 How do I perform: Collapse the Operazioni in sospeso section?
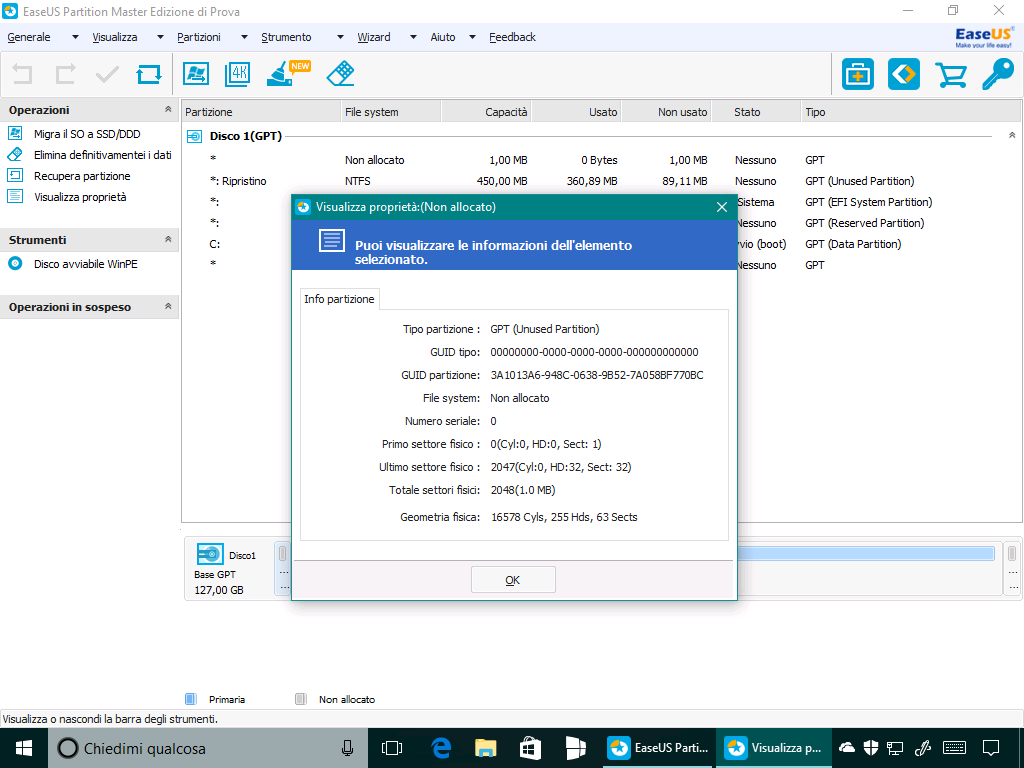point(168,306)
